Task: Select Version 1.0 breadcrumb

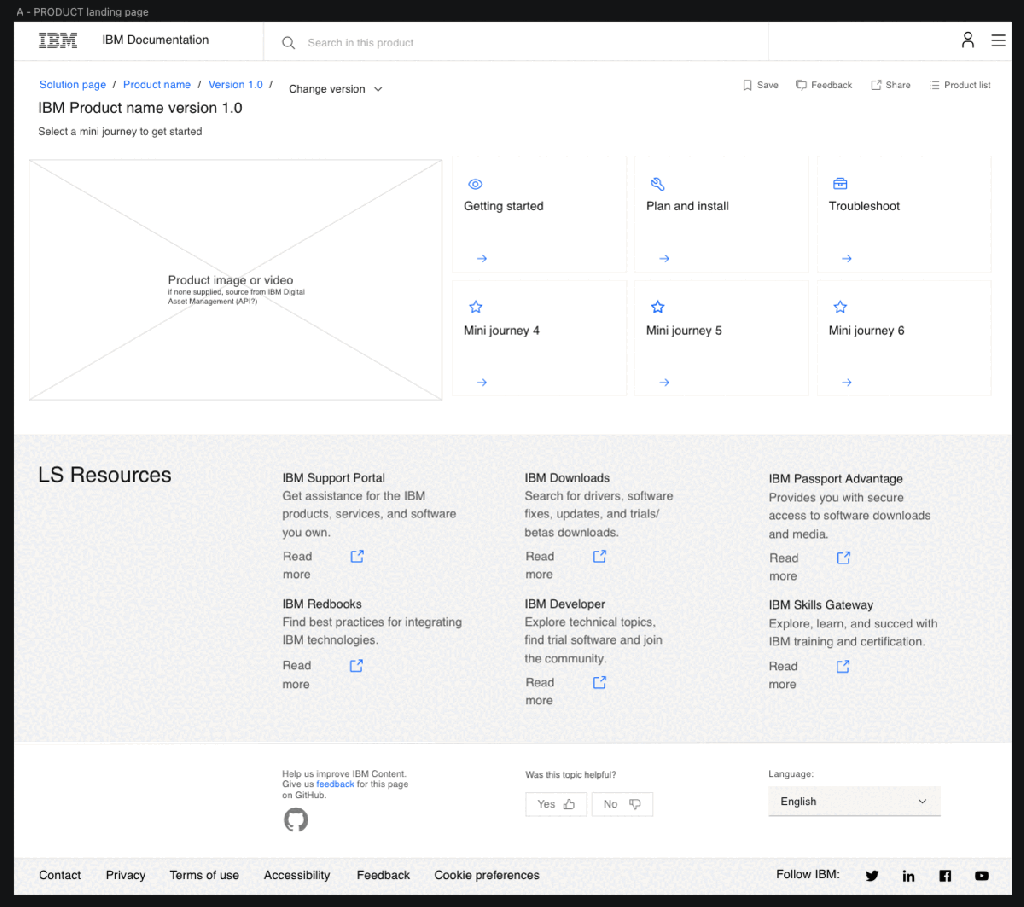Action: (235, 85)
